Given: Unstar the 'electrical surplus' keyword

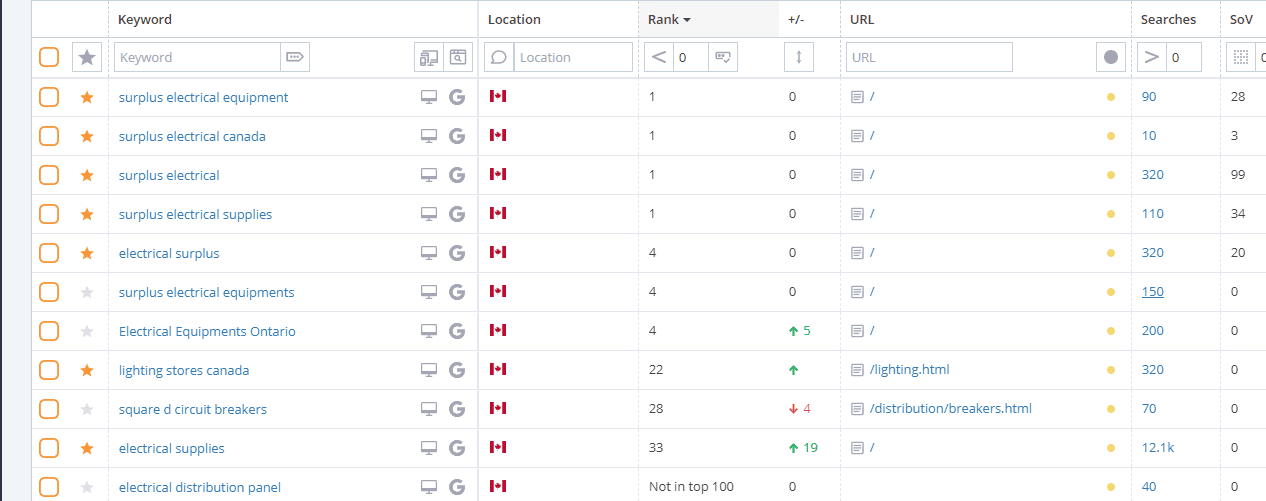Looking at the screenshot, I should [x=87, y=253].
